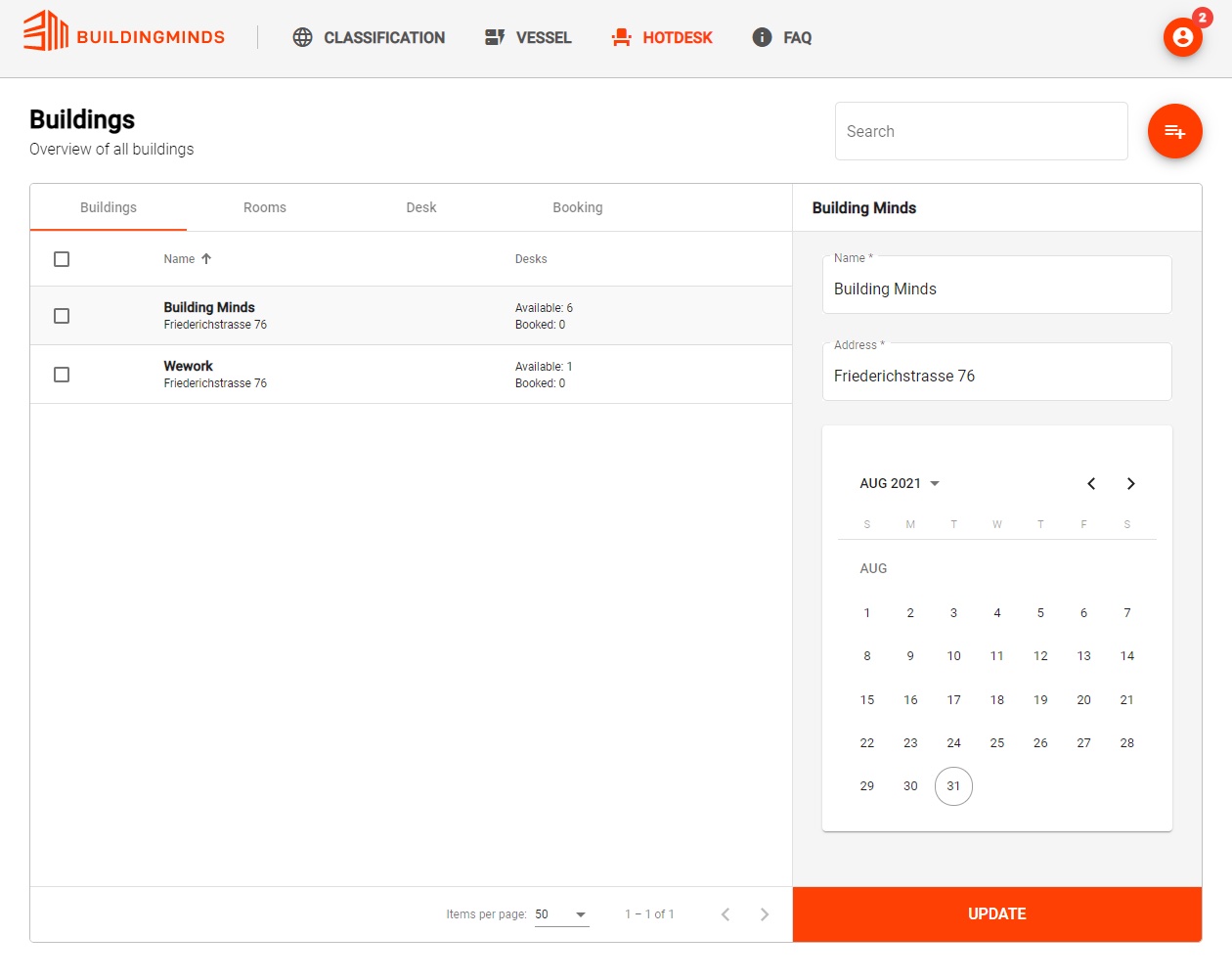The height and width of the screenshot is (979, 1232).
Task: Open the Classification menu
Action: [369, 37]
